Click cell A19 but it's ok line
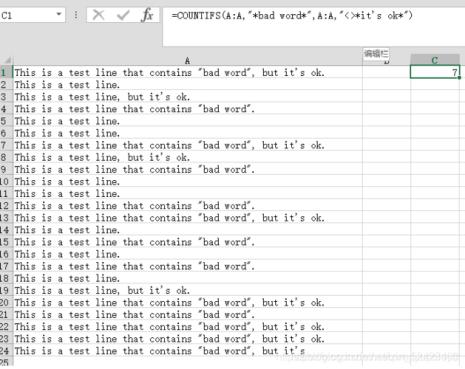This screenshot has width=465, height=369. [x=187, y=290]
